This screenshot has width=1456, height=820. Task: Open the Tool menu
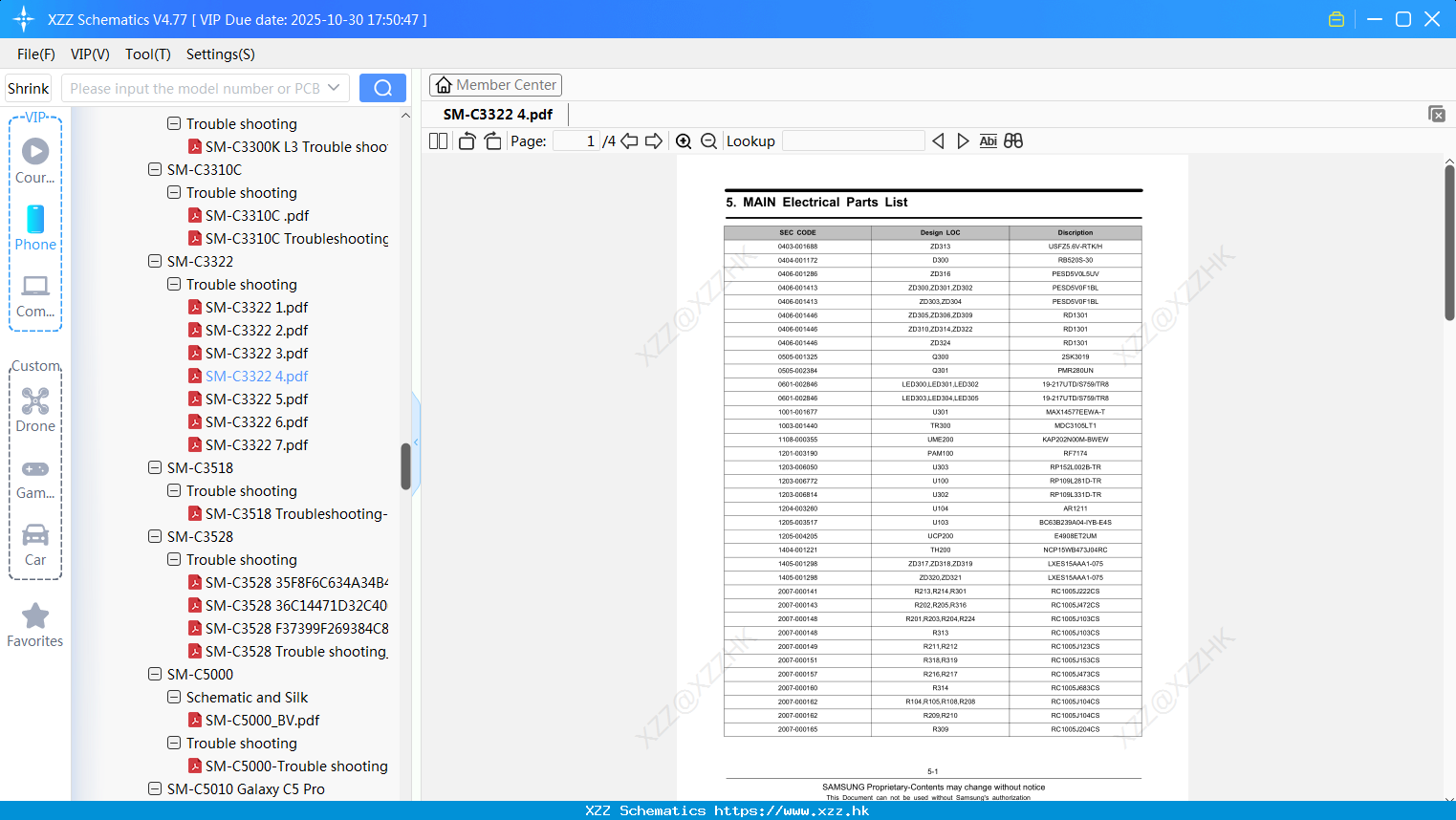click(x=148, y=54)
